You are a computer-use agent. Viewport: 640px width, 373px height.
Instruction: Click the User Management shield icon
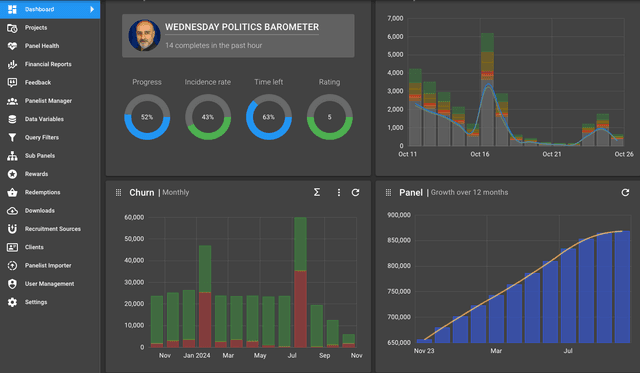12,284
